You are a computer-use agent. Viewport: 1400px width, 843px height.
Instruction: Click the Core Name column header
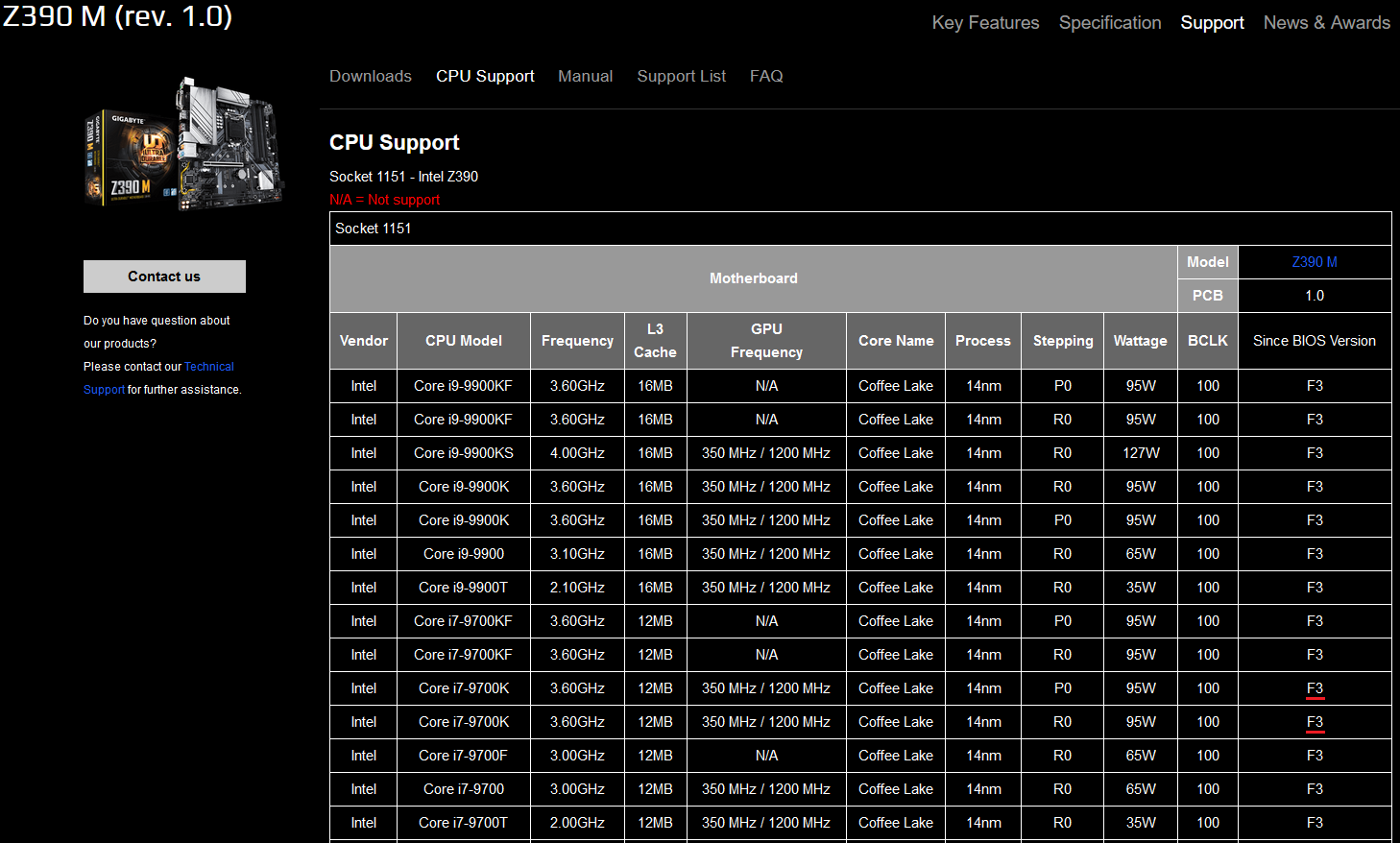click(896, 341)
